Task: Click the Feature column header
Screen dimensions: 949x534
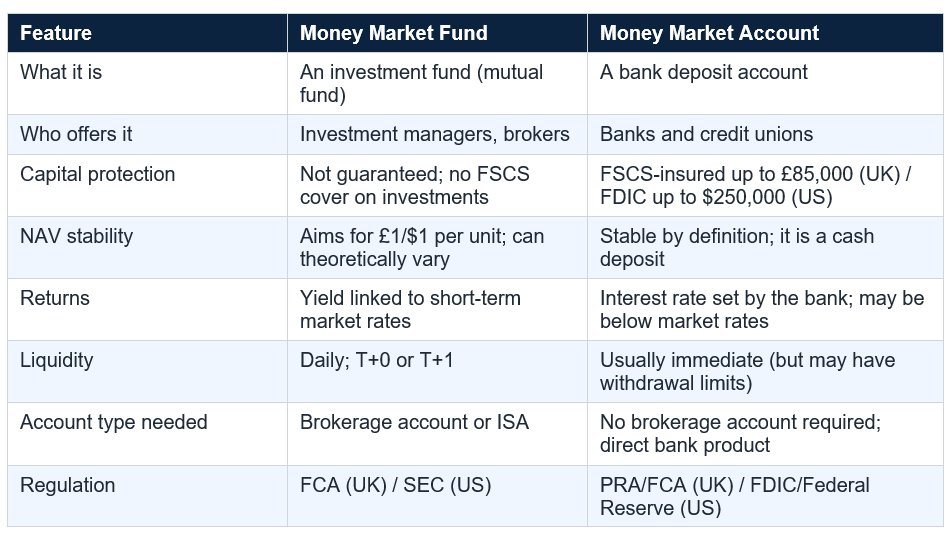Action: (147, 33)
